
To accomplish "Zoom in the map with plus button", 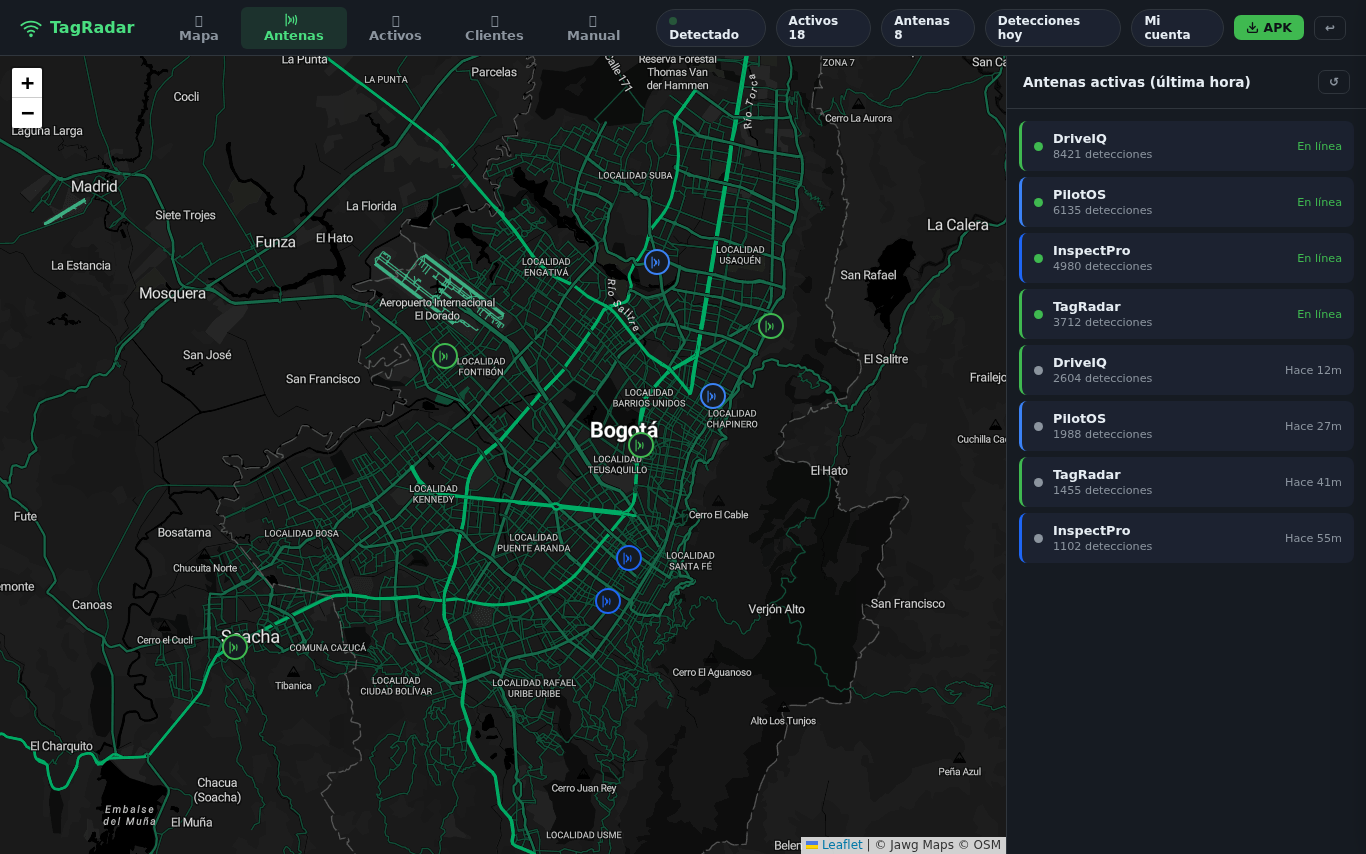I will click(27, 83).
